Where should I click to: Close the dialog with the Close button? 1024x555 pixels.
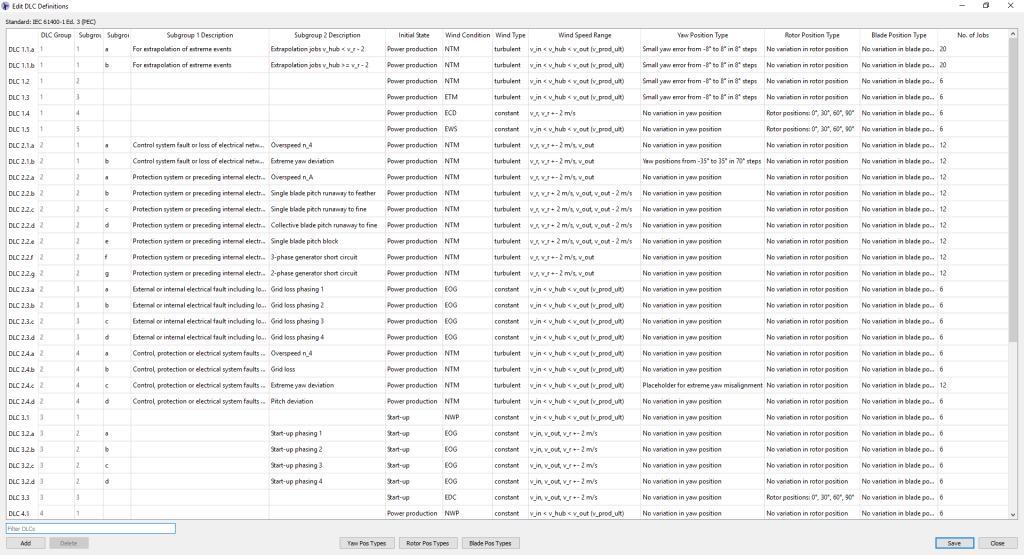click(x=997, y=543)
